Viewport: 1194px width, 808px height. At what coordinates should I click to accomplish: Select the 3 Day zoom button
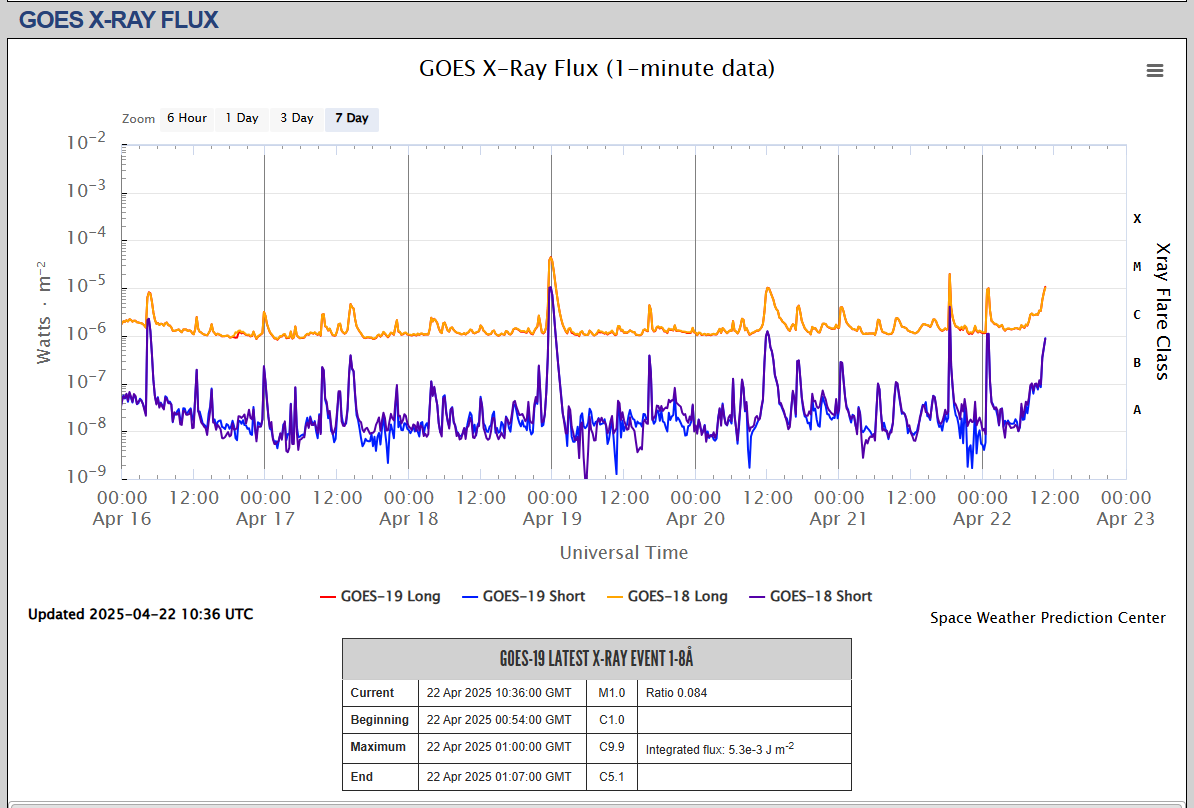[296, 119]
